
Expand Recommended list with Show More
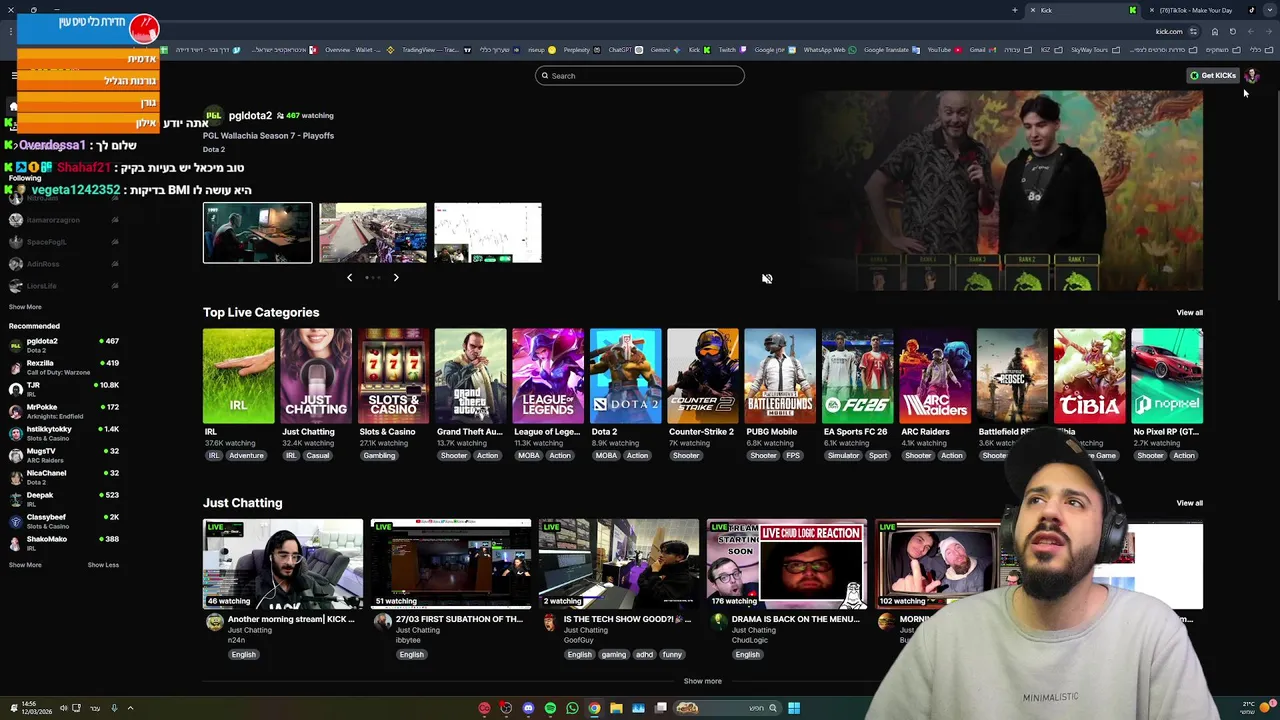coord(25,565)
